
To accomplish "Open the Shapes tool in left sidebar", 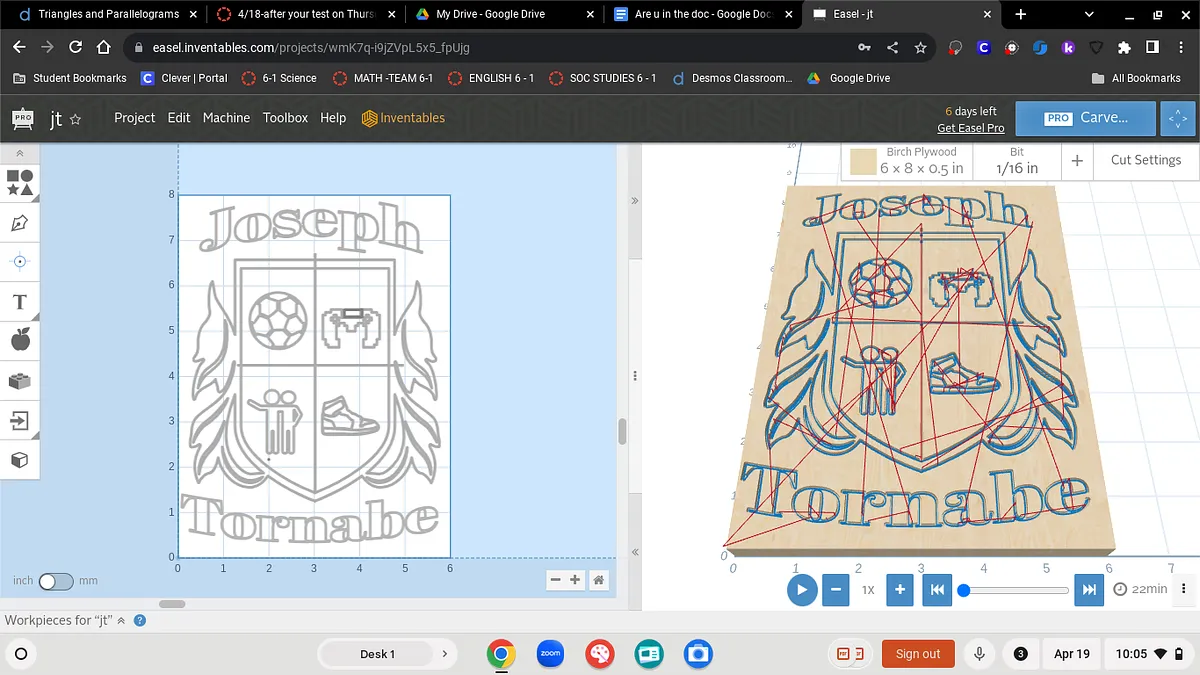I will (20, 182).
